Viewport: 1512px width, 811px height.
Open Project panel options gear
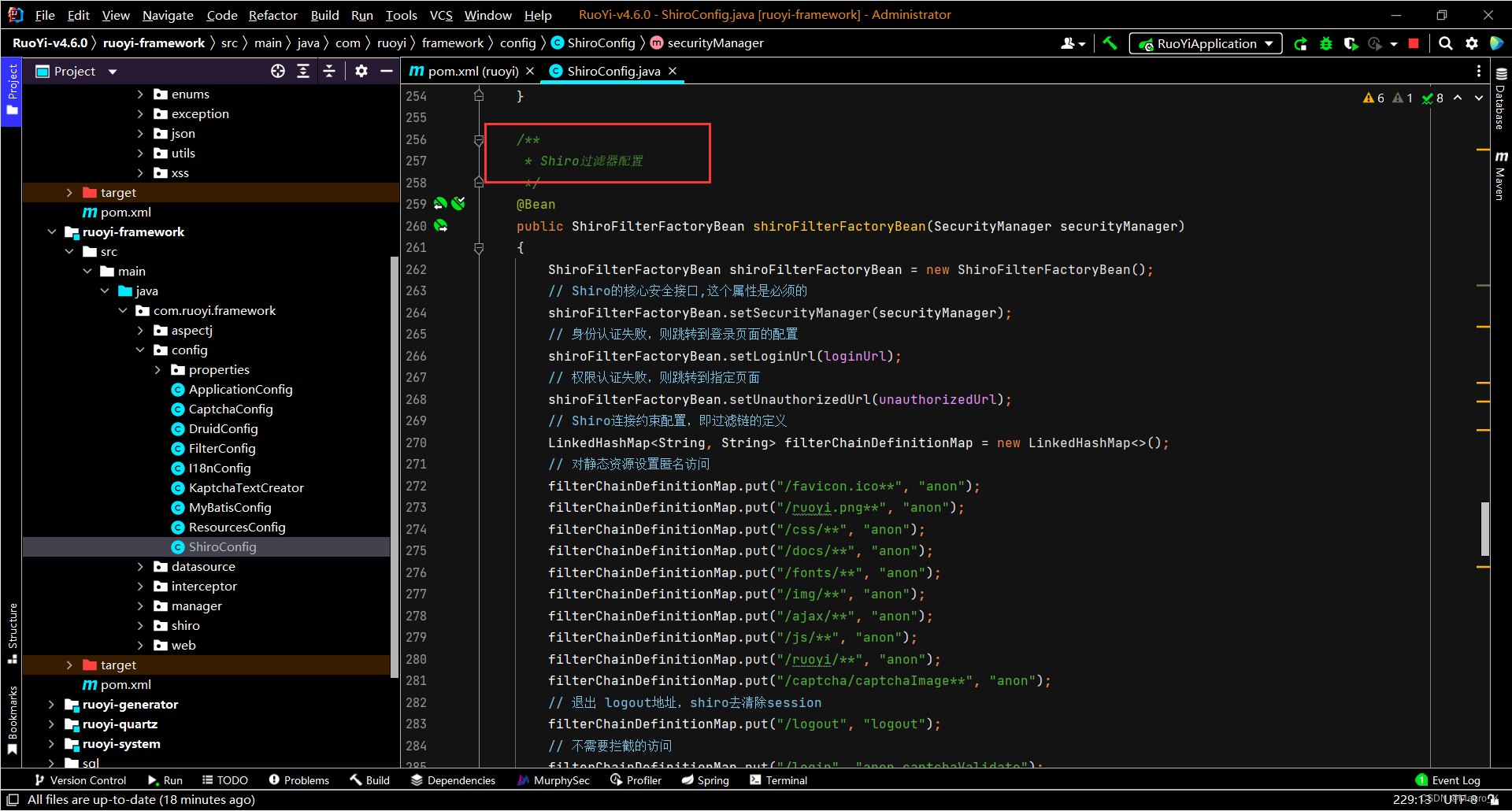361,71
